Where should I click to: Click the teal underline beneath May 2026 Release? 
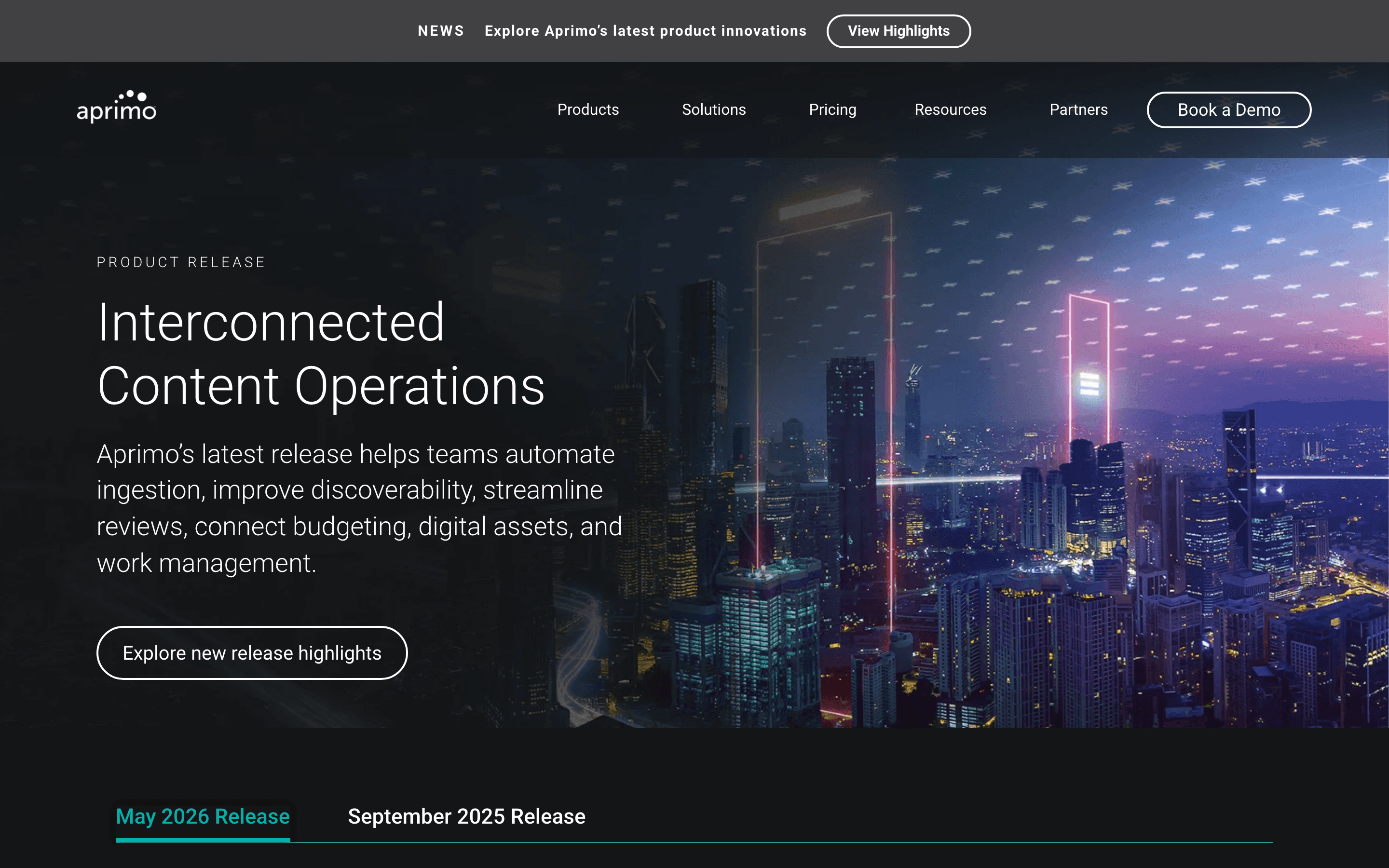tap(203, 840)
